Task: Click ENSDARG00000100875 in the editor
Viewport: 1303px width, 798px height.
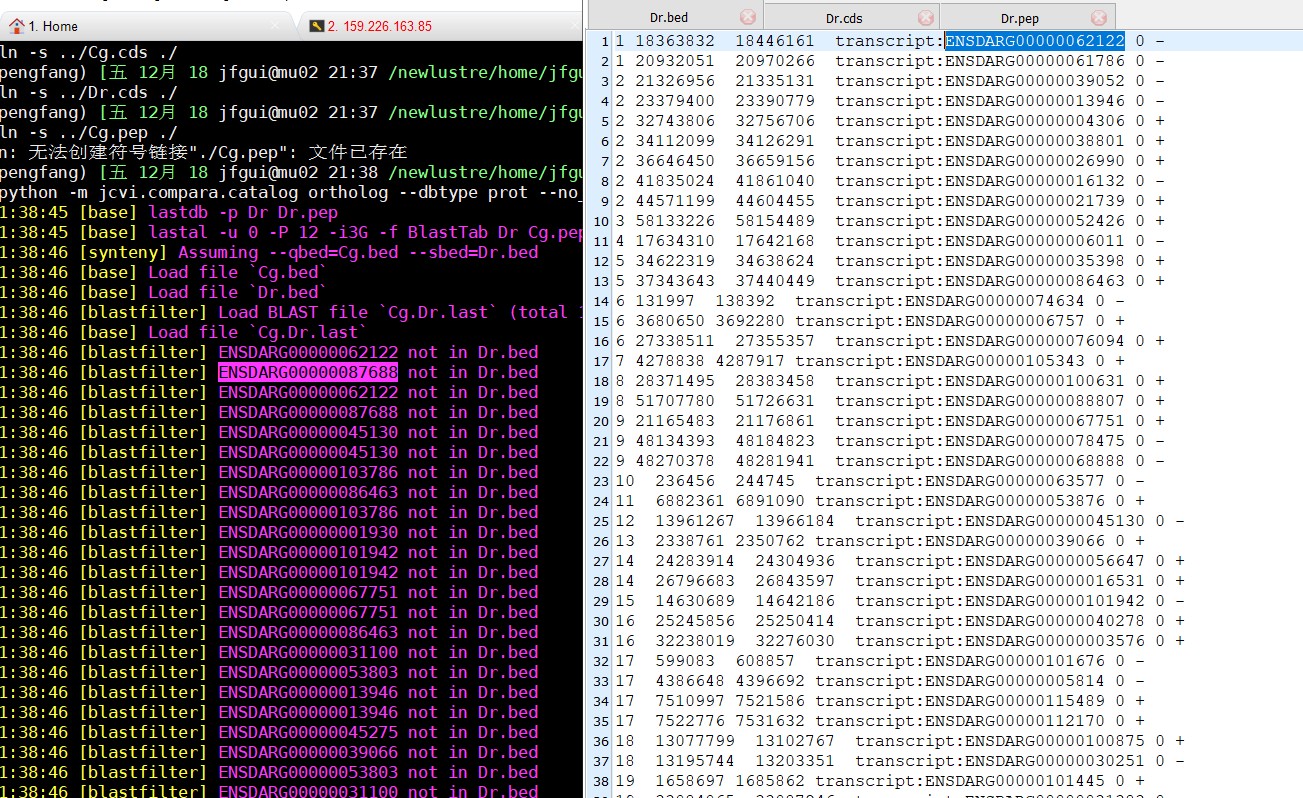Action: (x=1055, y=741)
